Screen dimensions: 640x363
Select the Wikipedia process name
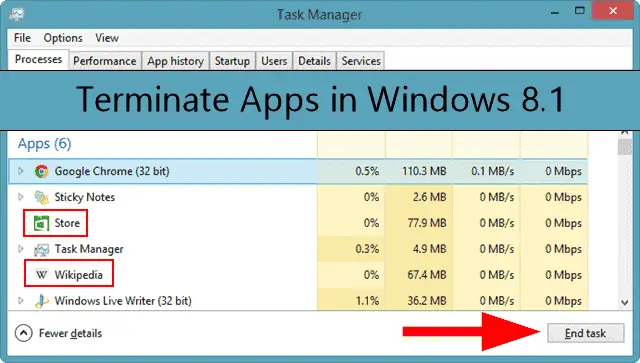78,275
